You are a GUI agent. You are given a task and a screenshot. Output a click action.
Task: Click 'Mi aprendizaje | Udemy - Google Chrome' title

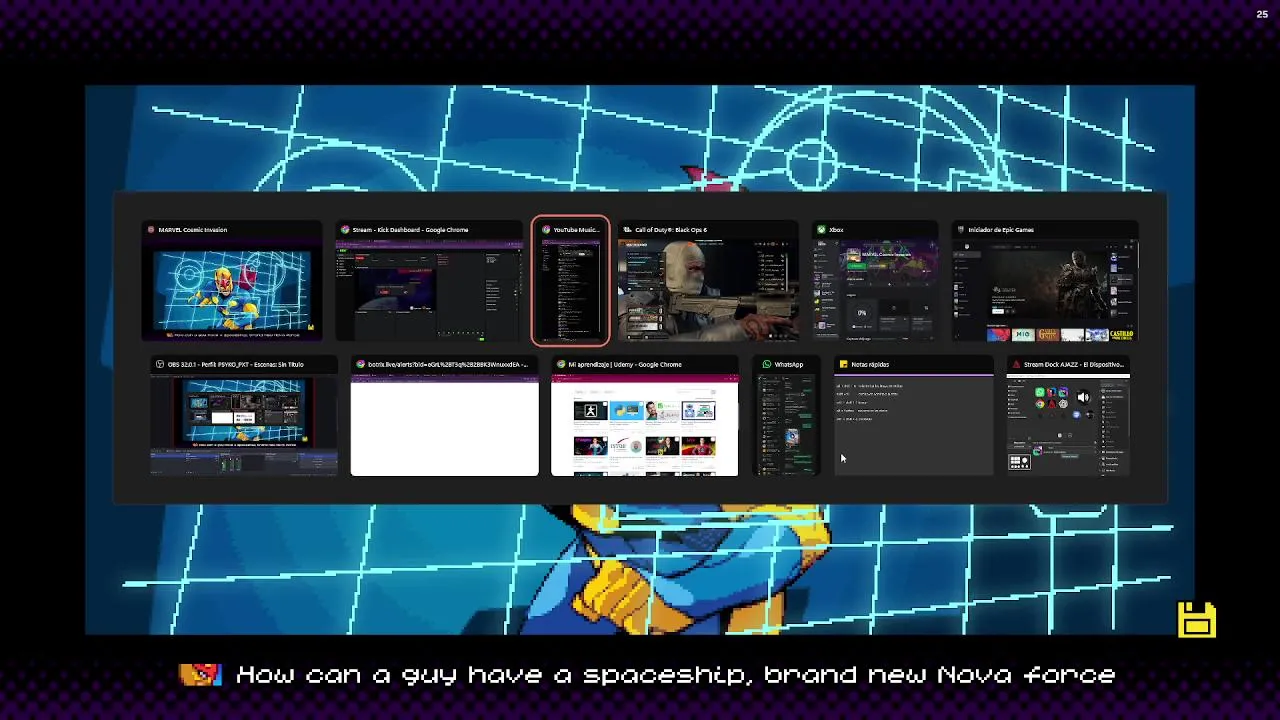[x=625, y=364]
